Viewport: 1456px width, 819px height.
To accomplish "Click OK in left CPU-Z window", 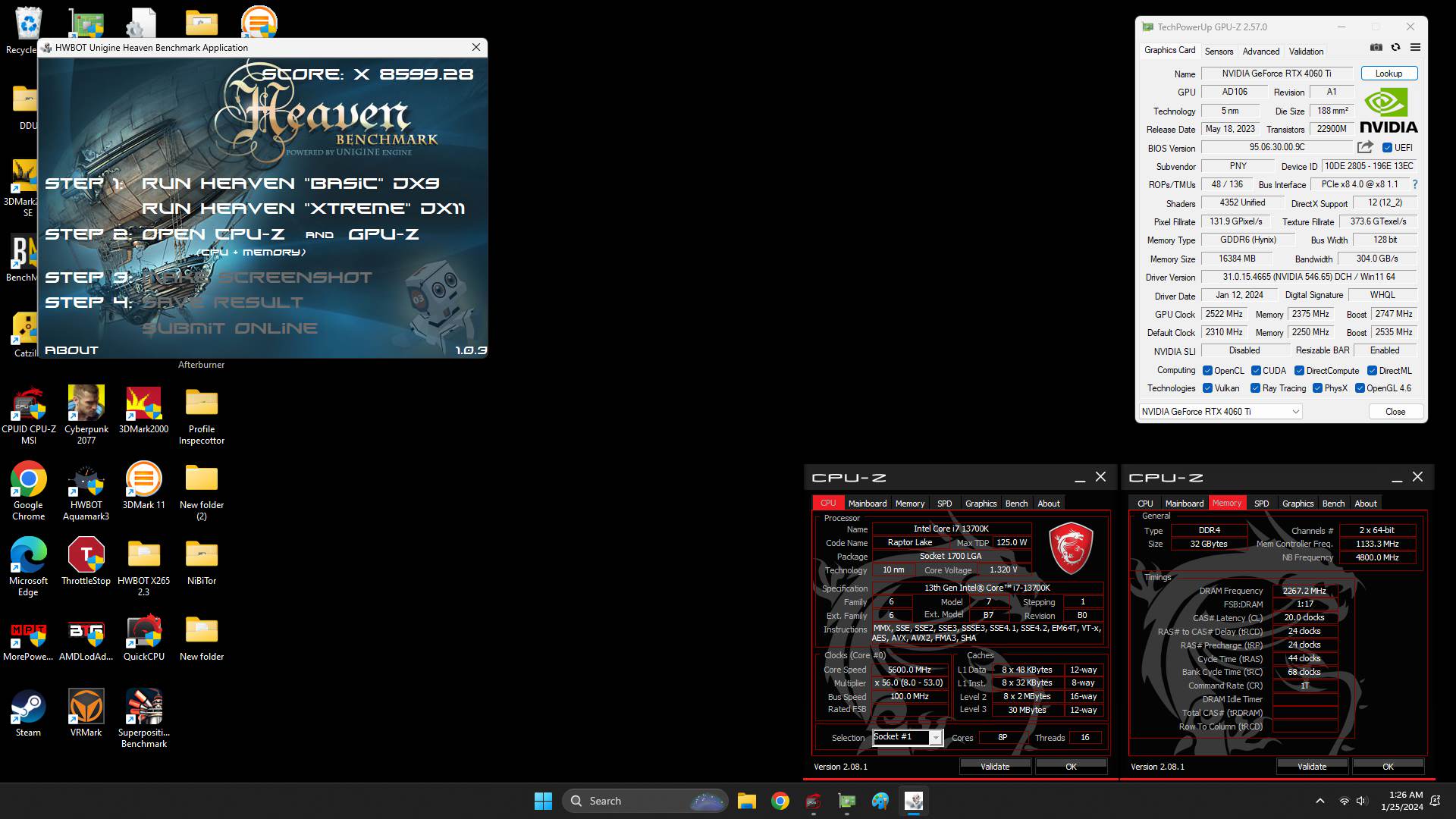I will (x=1071, y=767).
